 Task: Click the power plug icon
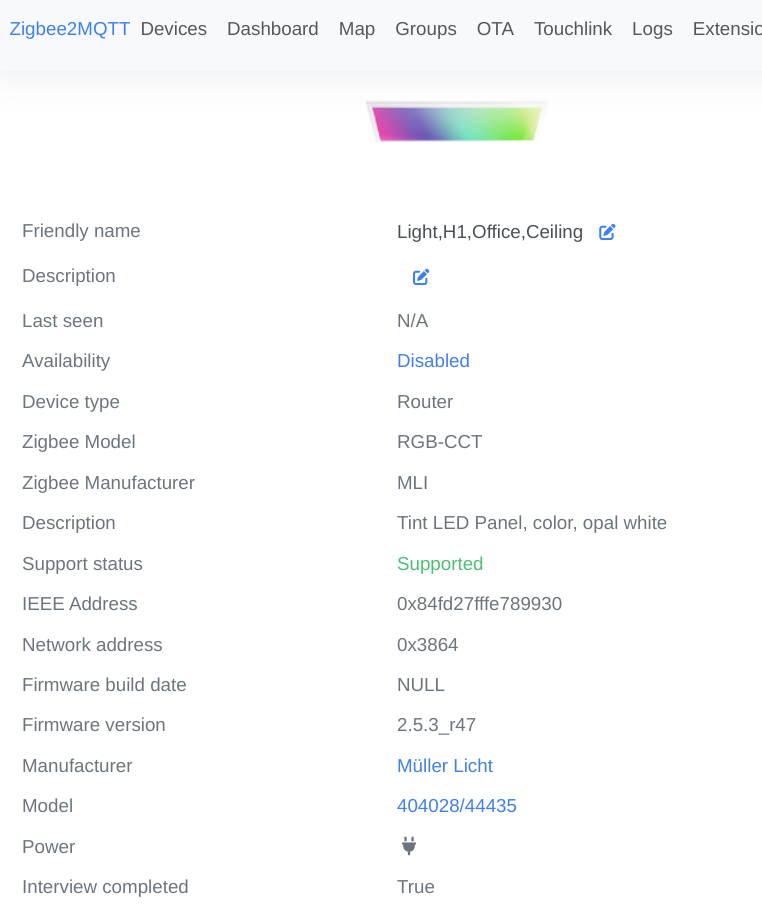click(408, 846)
